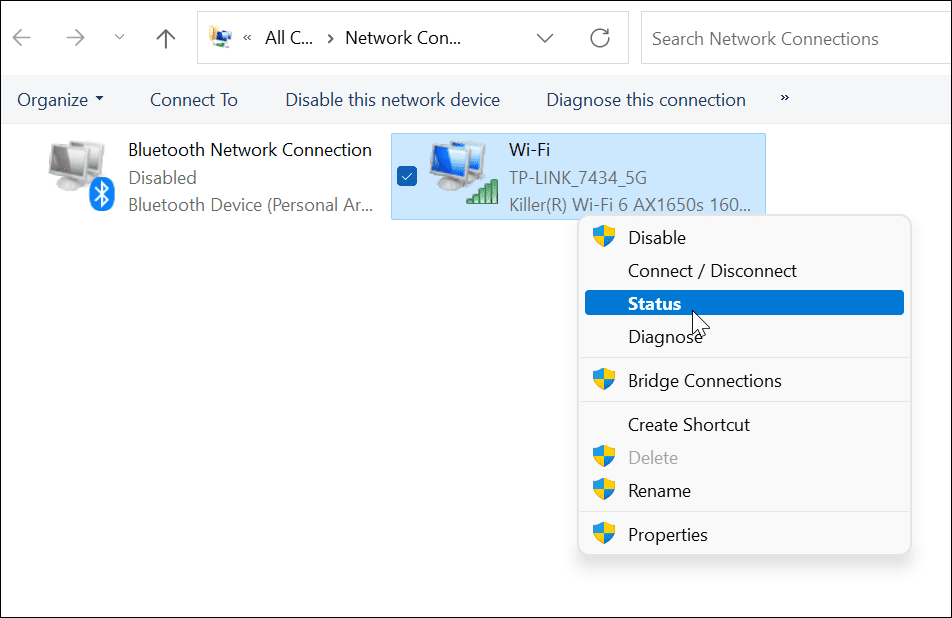Refresh the Network Connections view
952x618 pixels.
pos(599,37)
